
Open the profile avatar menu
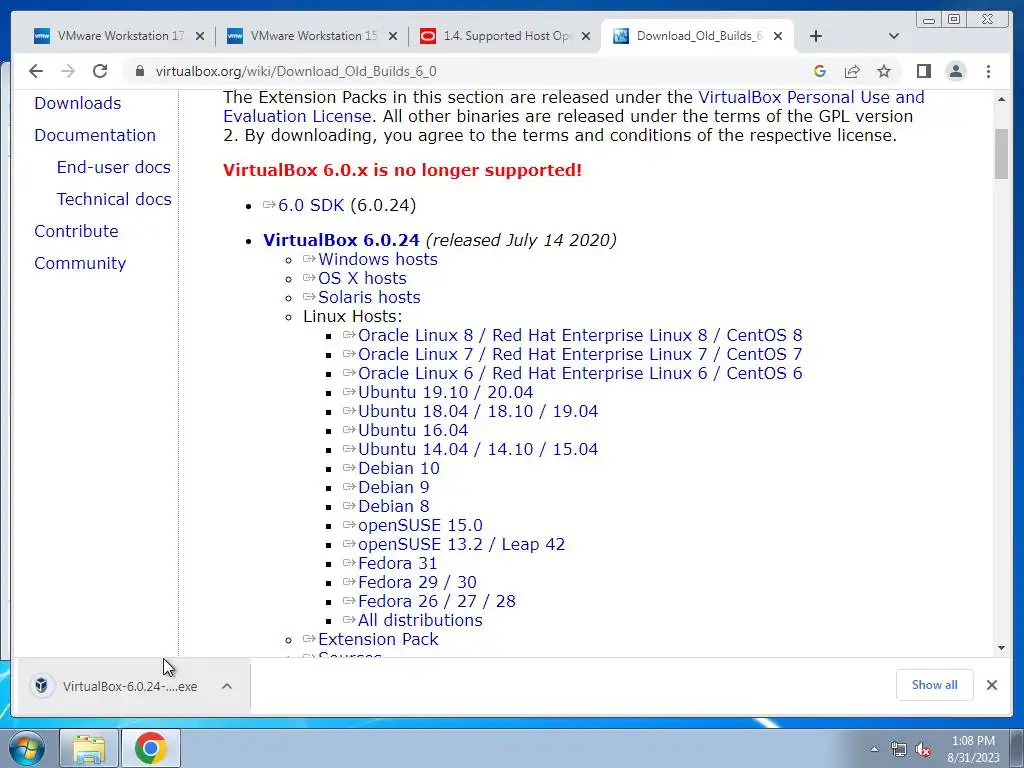[x=956, y=71]
